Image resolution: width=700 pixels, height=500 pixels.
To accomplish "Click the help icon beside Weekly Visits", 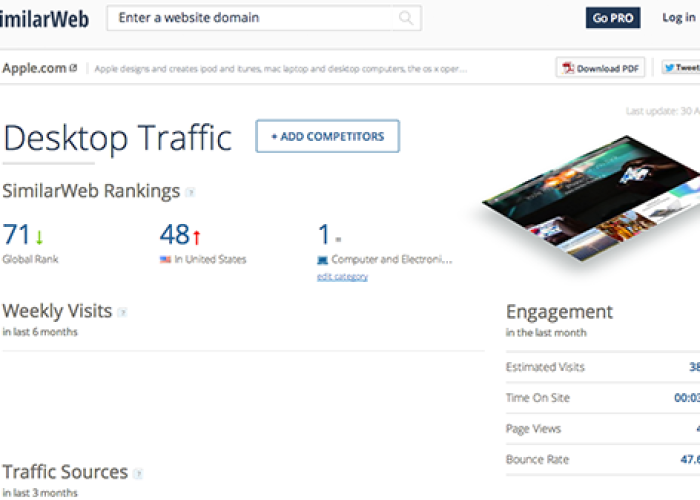I will (122, 313).
